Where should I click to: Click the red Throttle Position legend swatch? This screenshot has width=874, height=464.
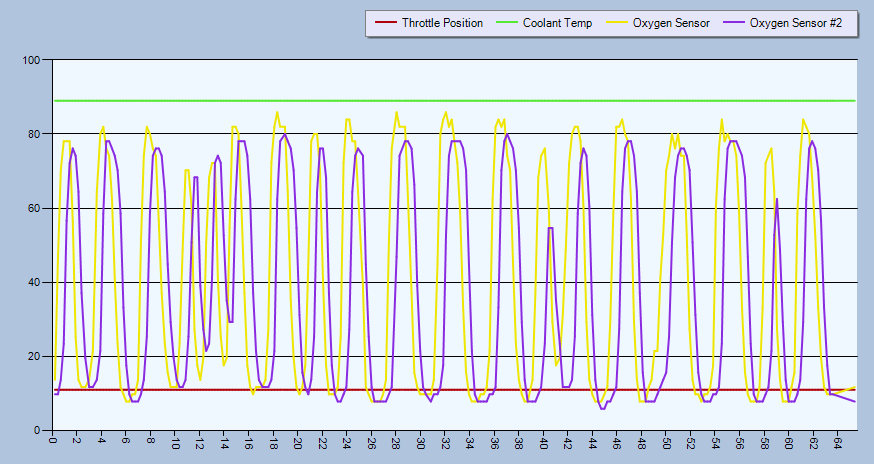point(384,23)
